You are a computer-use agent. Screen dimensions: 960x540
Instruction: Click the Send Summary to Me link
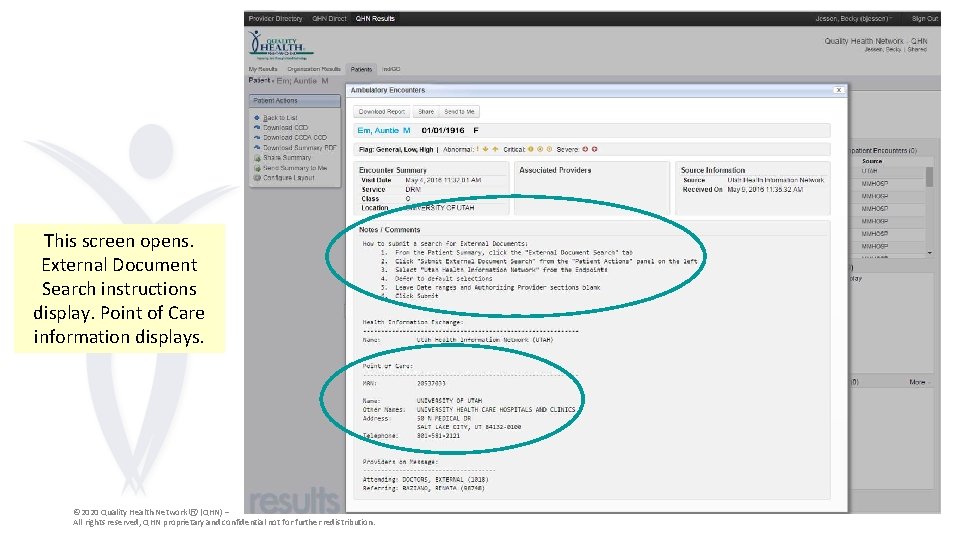point(295,168)
